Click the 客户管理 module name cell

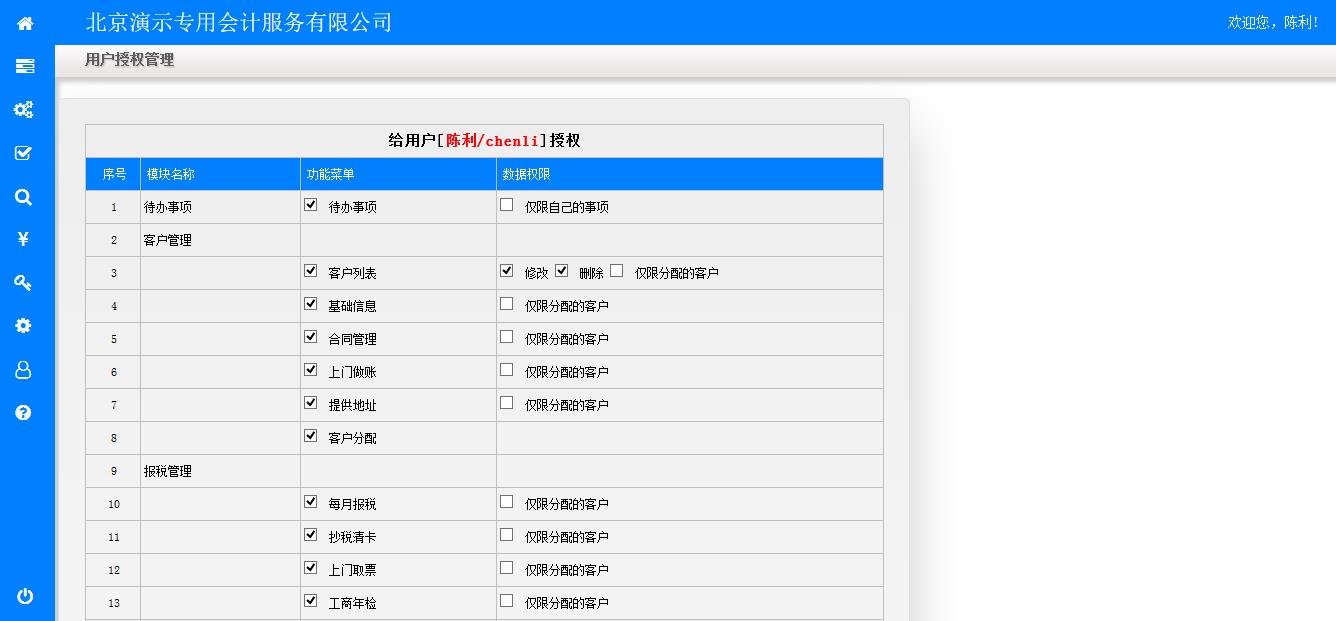(220, 240)
